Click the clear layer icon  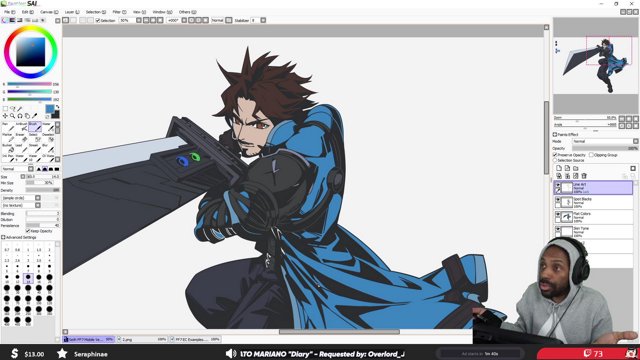(576, 176)
